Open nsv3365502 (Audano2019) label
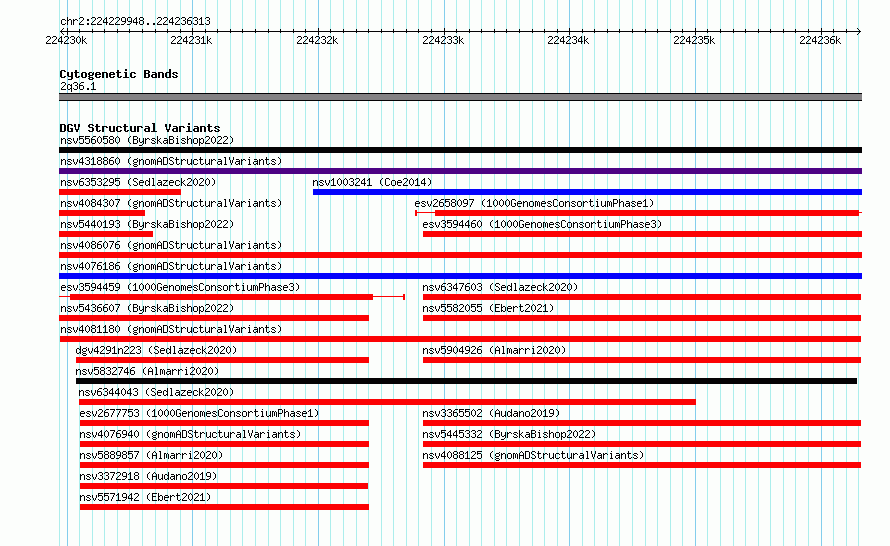 491,413
